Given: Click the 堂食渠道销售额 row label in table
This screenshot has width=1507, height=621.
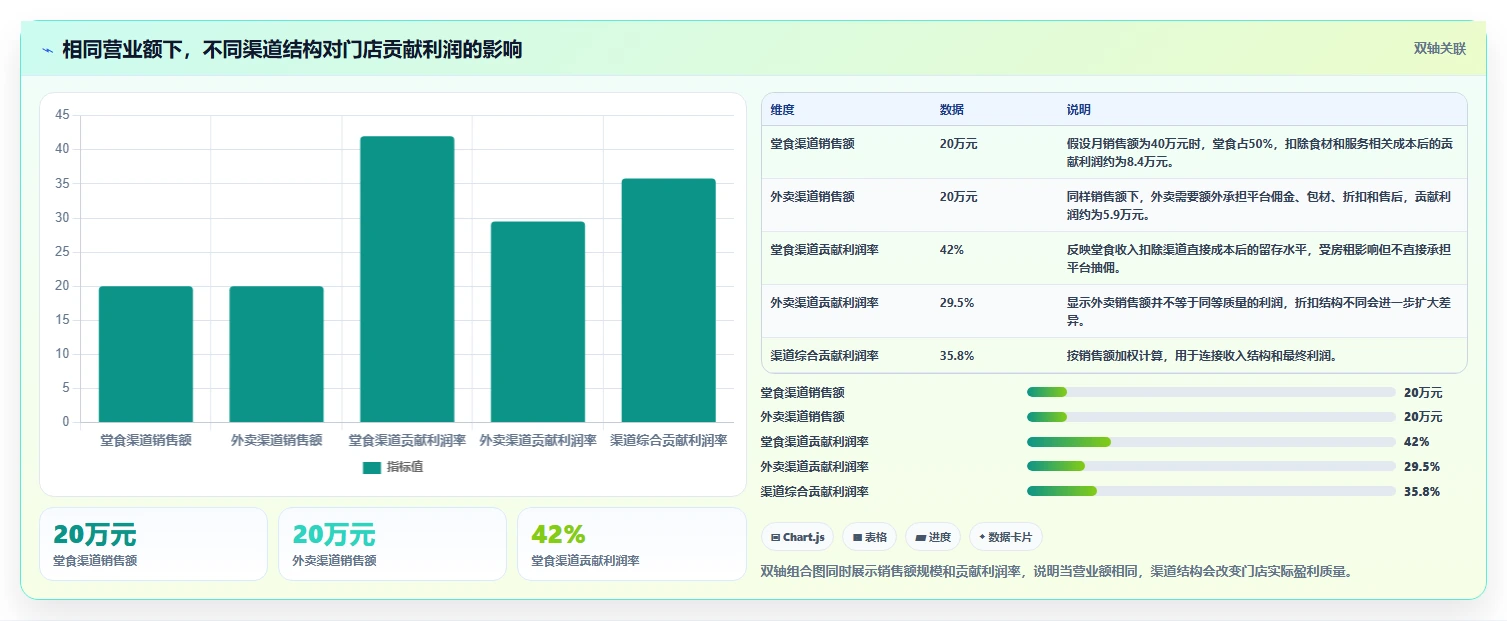Looking at the screenshot, I should [x=812, y=144].
